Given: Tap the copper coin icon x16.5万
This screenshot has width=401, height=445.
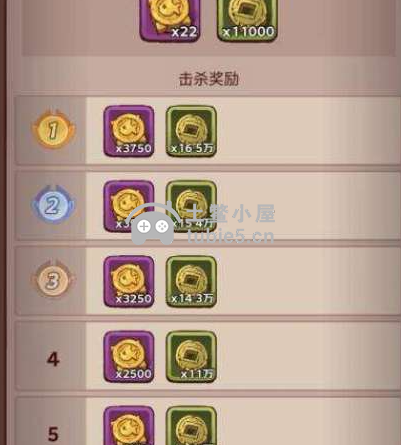Looking at the screenshot, I should (191, 131).
